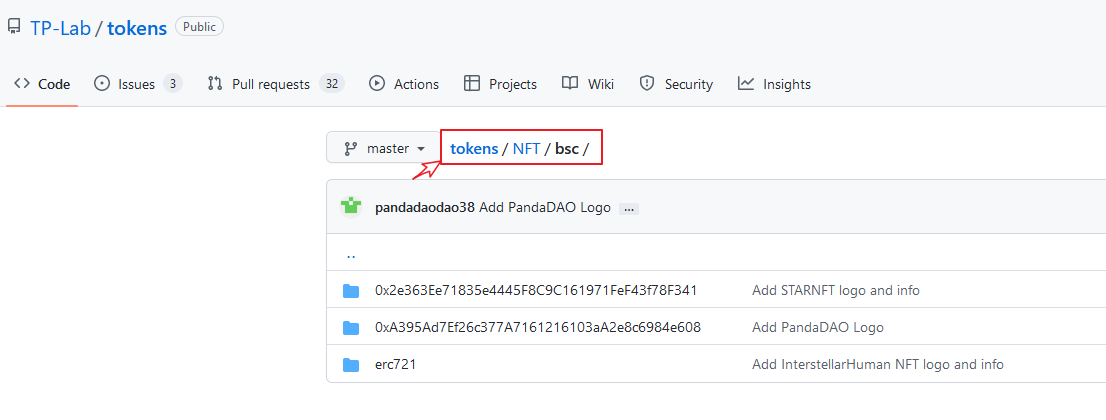
Task: Open the master branch dropdown
Action: pos(384,149)
